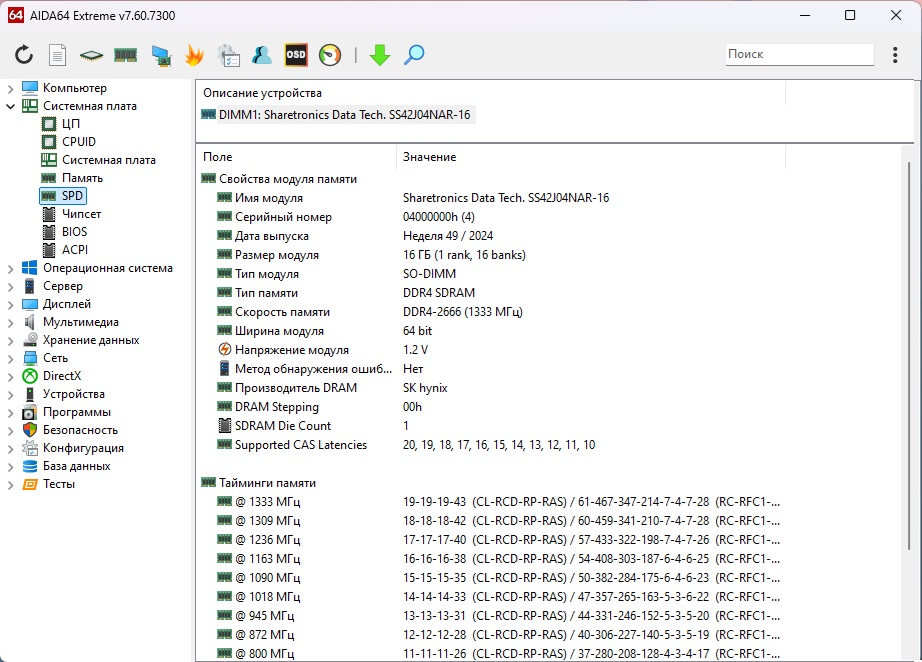Click the DirectX Xbox logo icon

30,376
